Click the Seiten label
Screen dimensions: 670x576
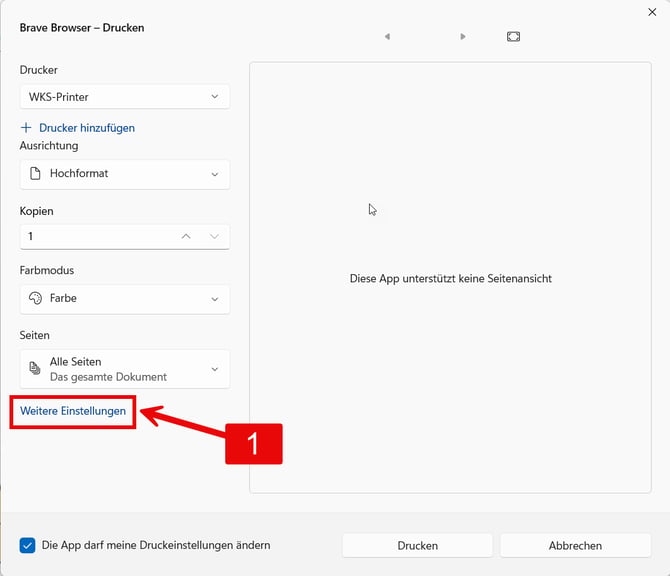click(x=35, y=335)
